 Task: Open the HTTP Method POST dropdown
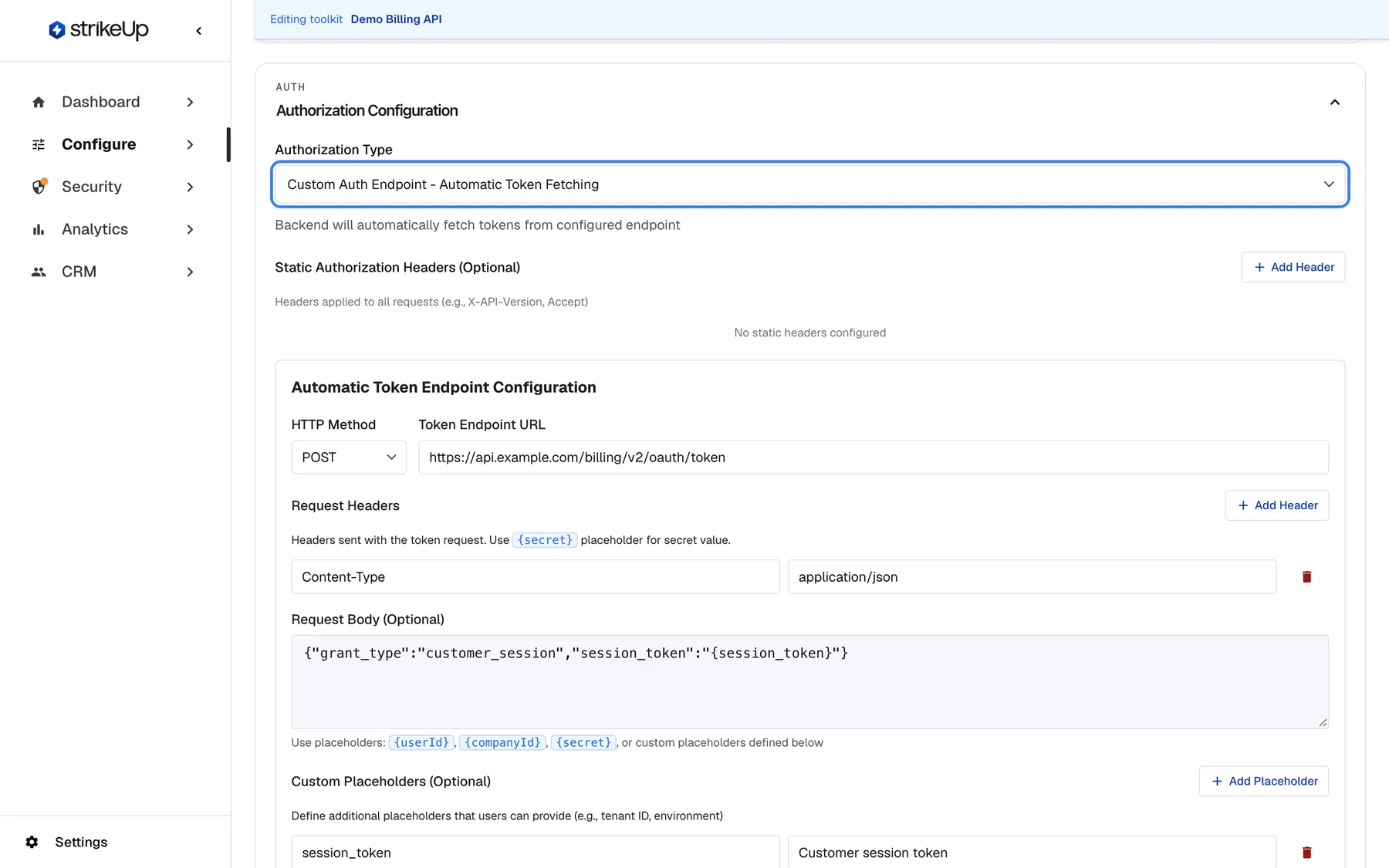click(x=349, y=458)
